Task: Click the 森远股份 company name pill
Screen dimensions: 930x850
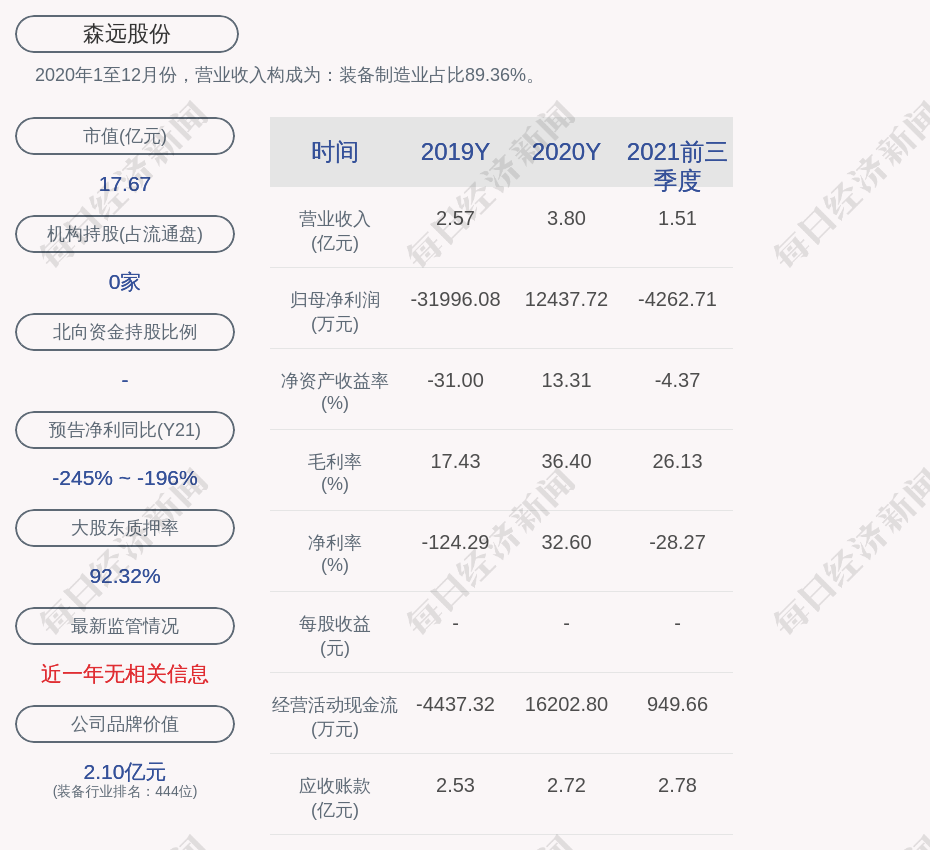Action: 127,34
